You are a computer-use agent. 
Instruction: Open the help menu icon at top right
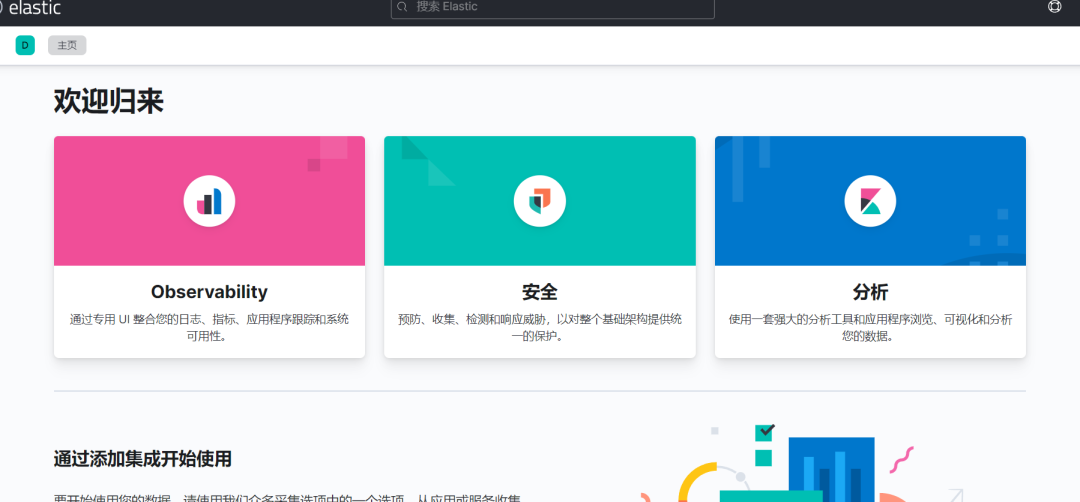pyautogui.click(x=1055, y=7)
